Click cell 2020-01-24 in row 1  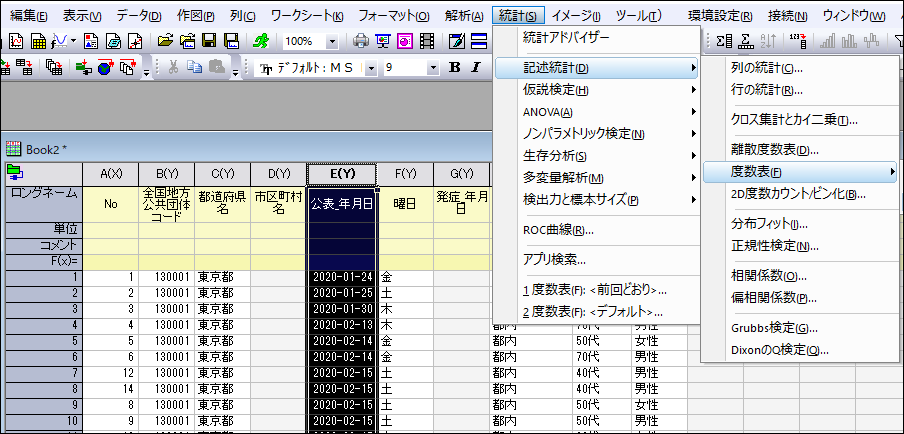tap(342, 277)
